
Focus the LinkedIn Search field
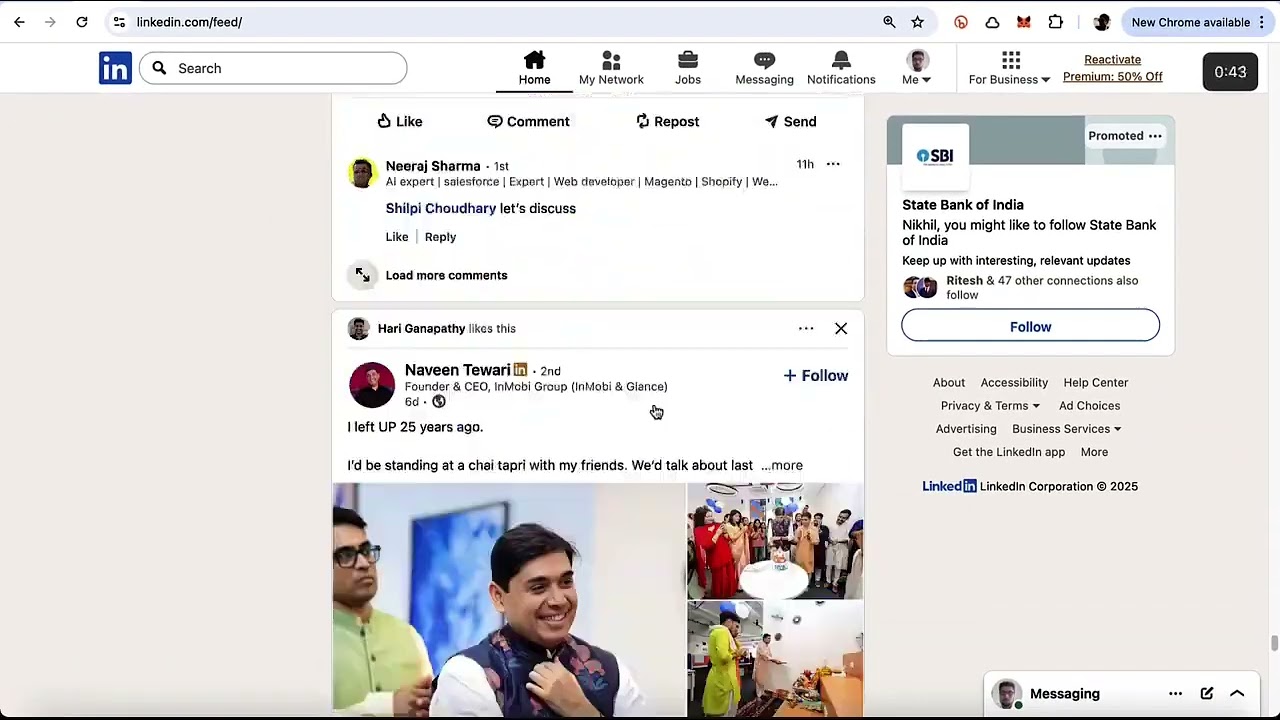tap(273, 68)
